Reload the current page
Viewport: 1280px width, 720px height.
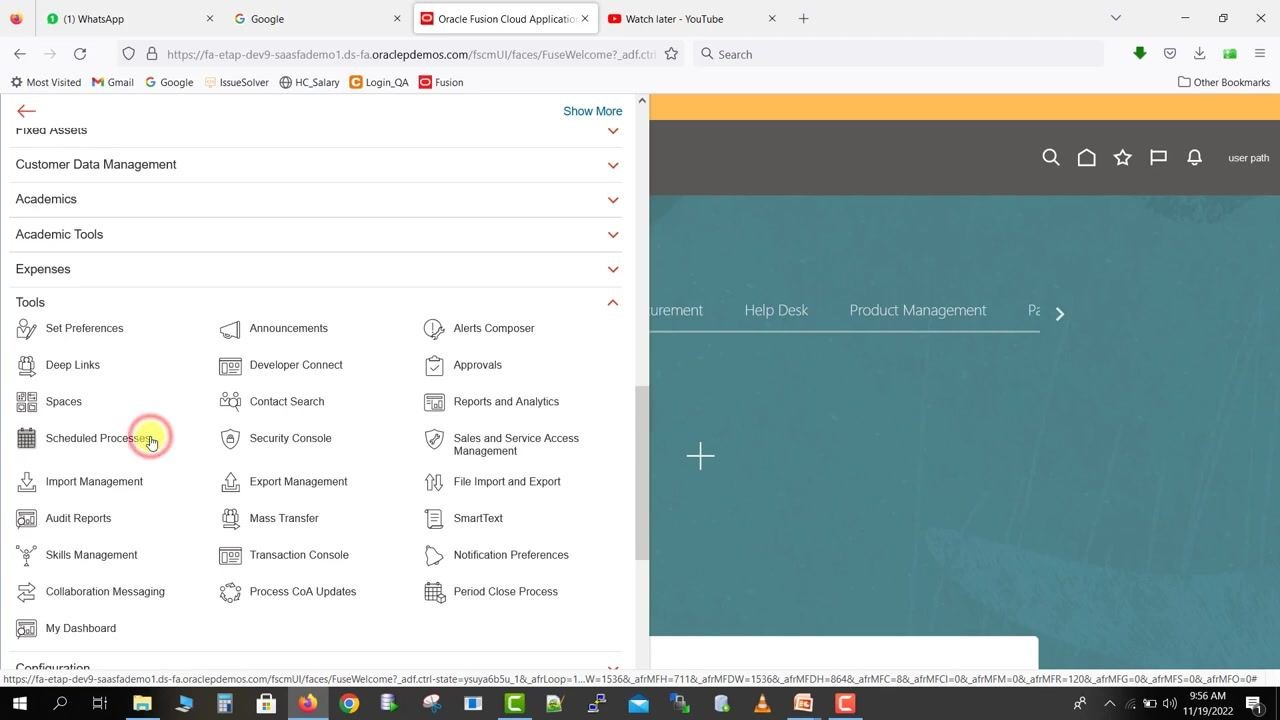coord(80,54)
